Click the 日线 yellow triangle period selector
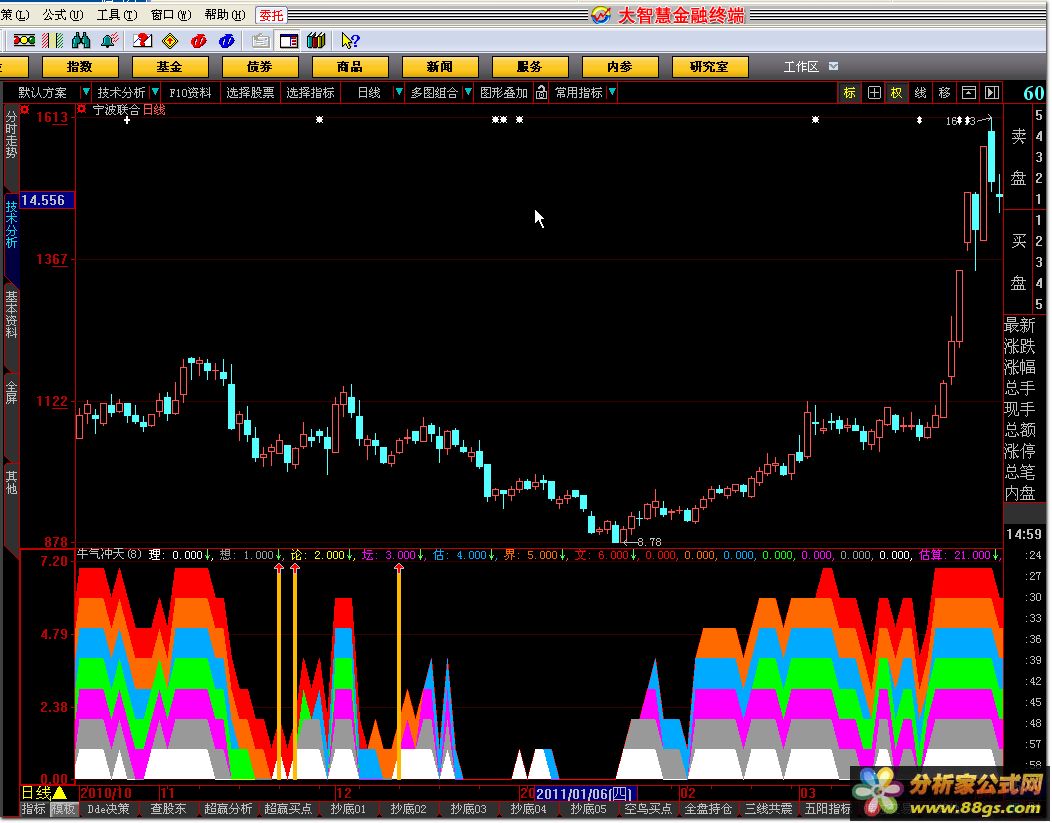The height and width of the screenshot is (823, 1052). coord(44,793)
